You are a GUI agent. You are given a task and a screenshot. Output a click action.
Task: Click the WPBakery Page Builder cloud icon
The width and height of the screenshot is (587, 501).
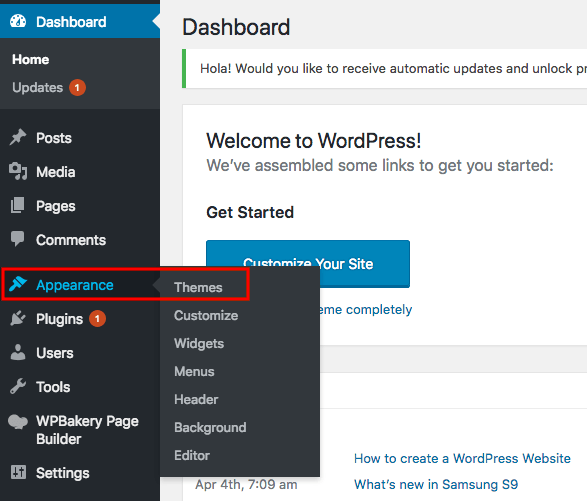(18, 422)
